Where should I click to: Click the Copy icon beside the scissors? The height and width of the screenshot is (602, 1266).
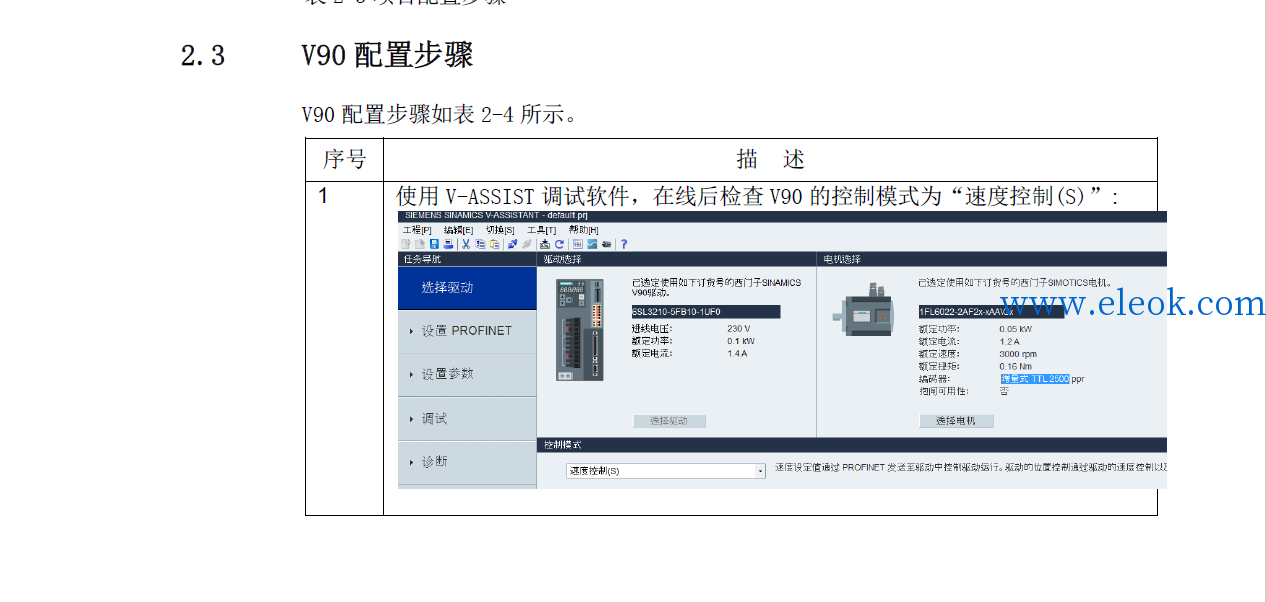pyautogui.click(x=480, y=244)
